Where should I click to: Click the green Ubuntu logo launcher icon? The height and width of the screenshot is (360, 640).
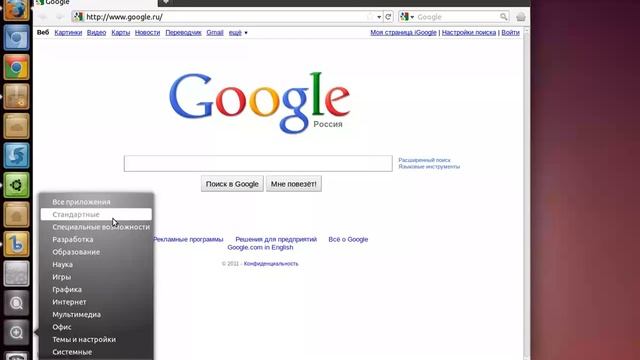point(16,185)
